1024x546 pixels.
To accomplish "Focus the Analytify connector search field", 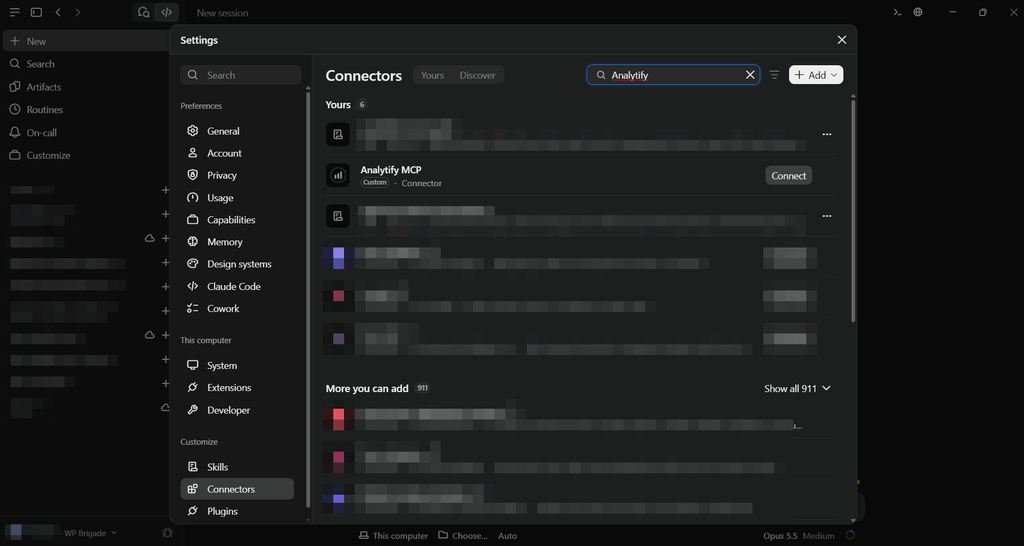I will tap(673, 75).
